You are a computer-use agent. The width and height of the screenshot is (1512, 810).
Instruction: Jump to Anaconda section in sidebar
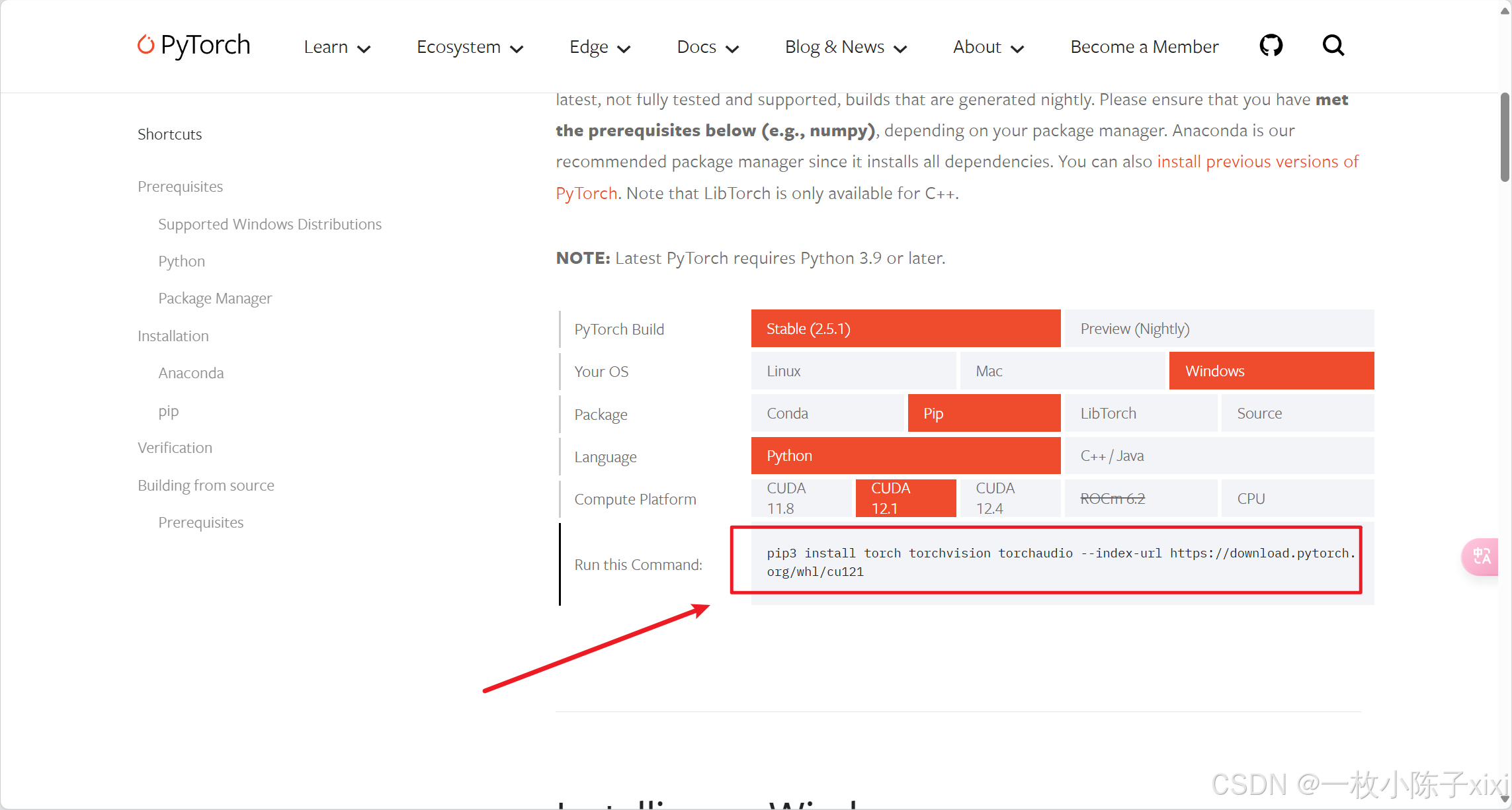click(x=191, y=373)
